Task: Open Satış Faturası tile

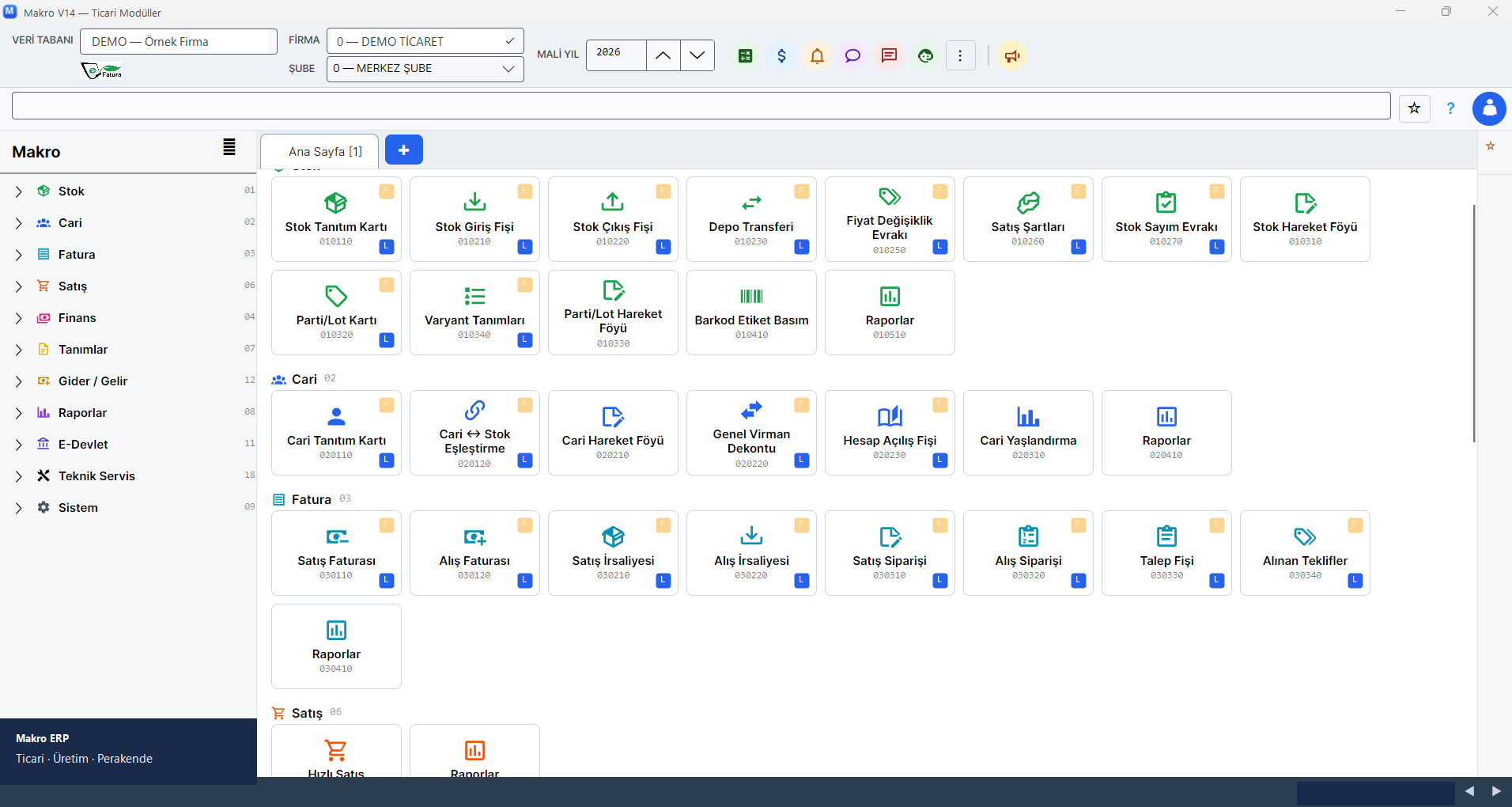Action: [336, 553]
